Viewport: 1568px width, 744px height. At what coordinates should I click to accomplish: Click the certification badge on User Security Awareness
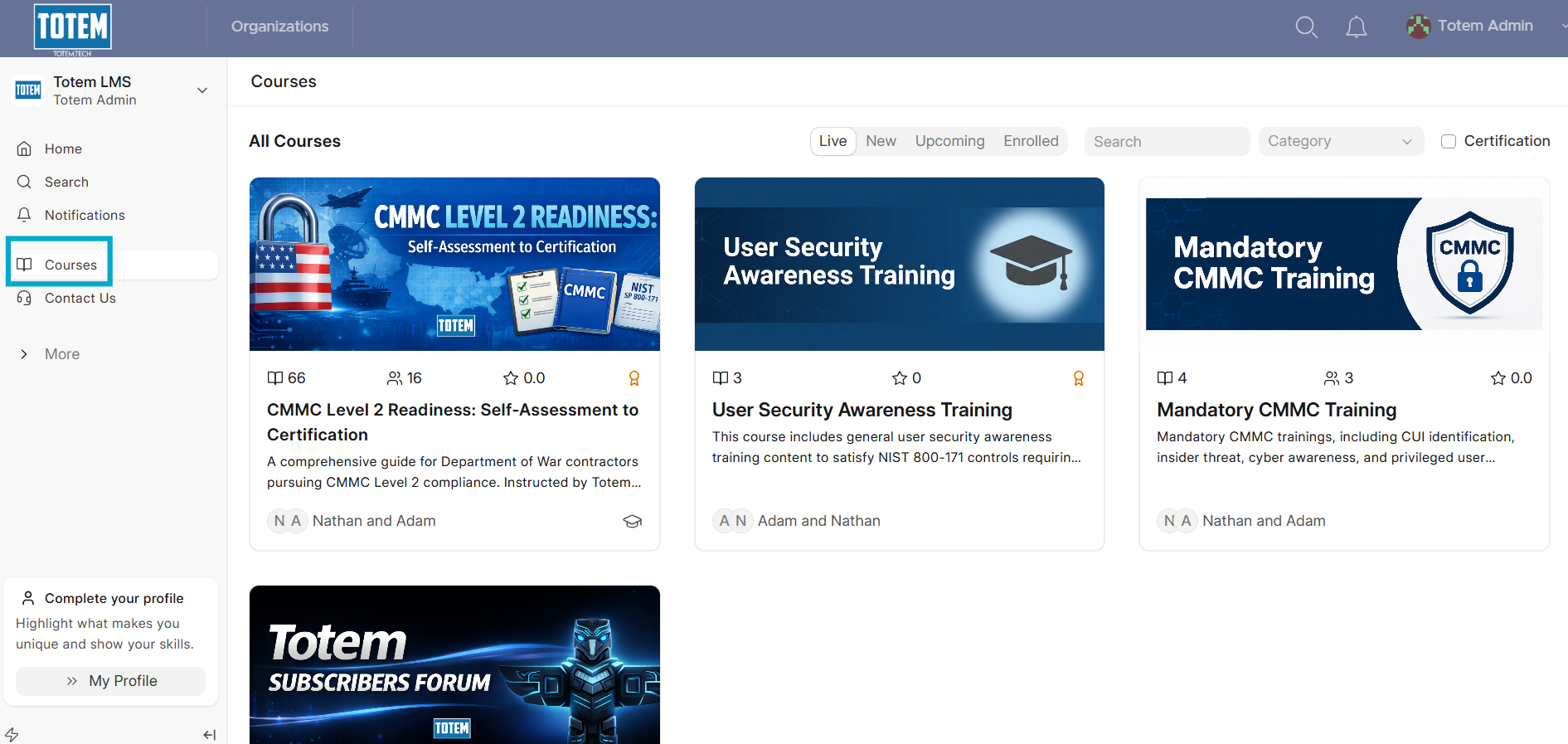(x=1079, y=378)
